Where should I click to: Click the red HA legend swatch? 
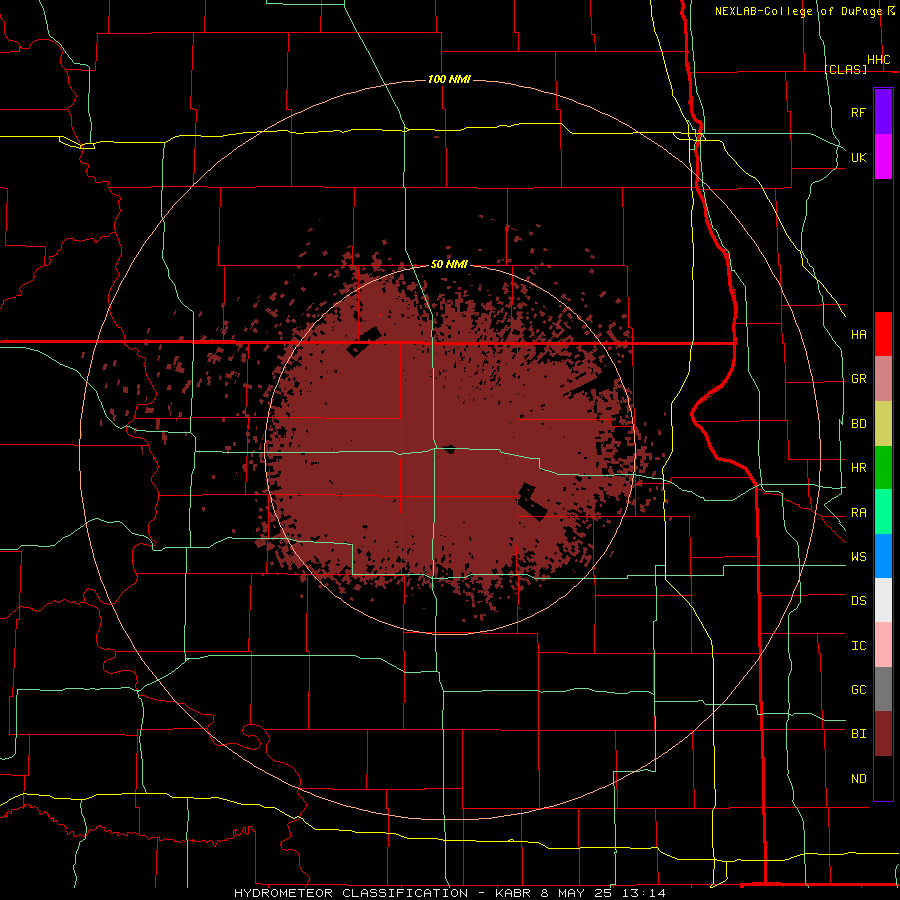click(883, 334)
